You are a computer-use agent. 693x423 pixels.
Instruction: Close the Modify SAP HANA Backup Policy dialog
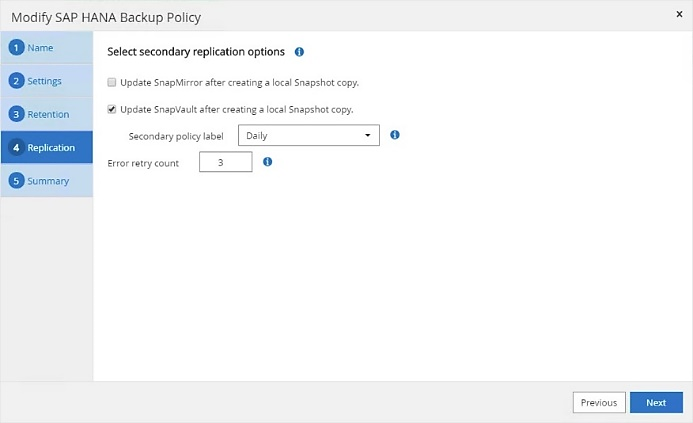point(679,16)
